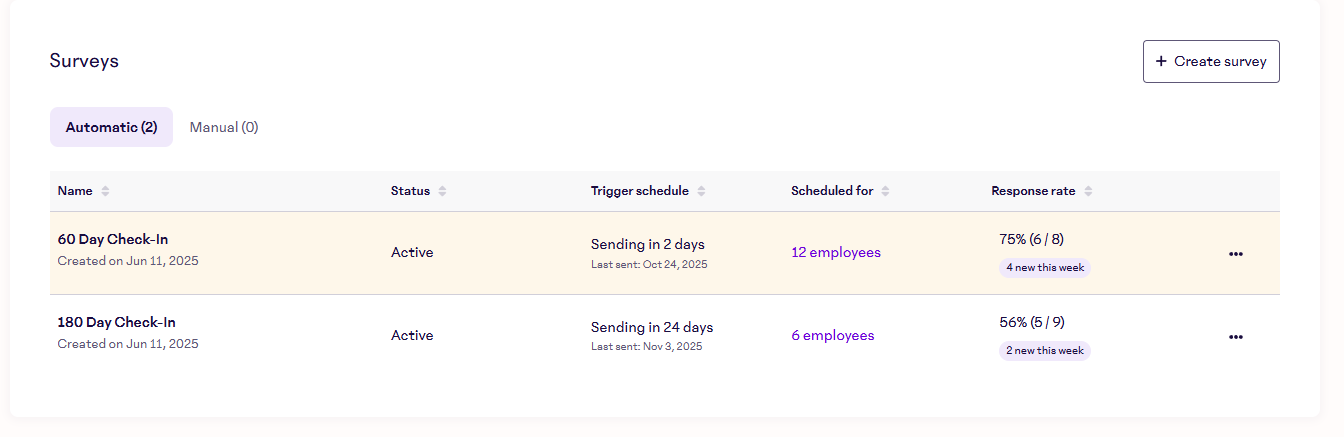Open the 180 Day Check-In survey
Viewport: 1344px width, 437px height.
pos(117,322)
